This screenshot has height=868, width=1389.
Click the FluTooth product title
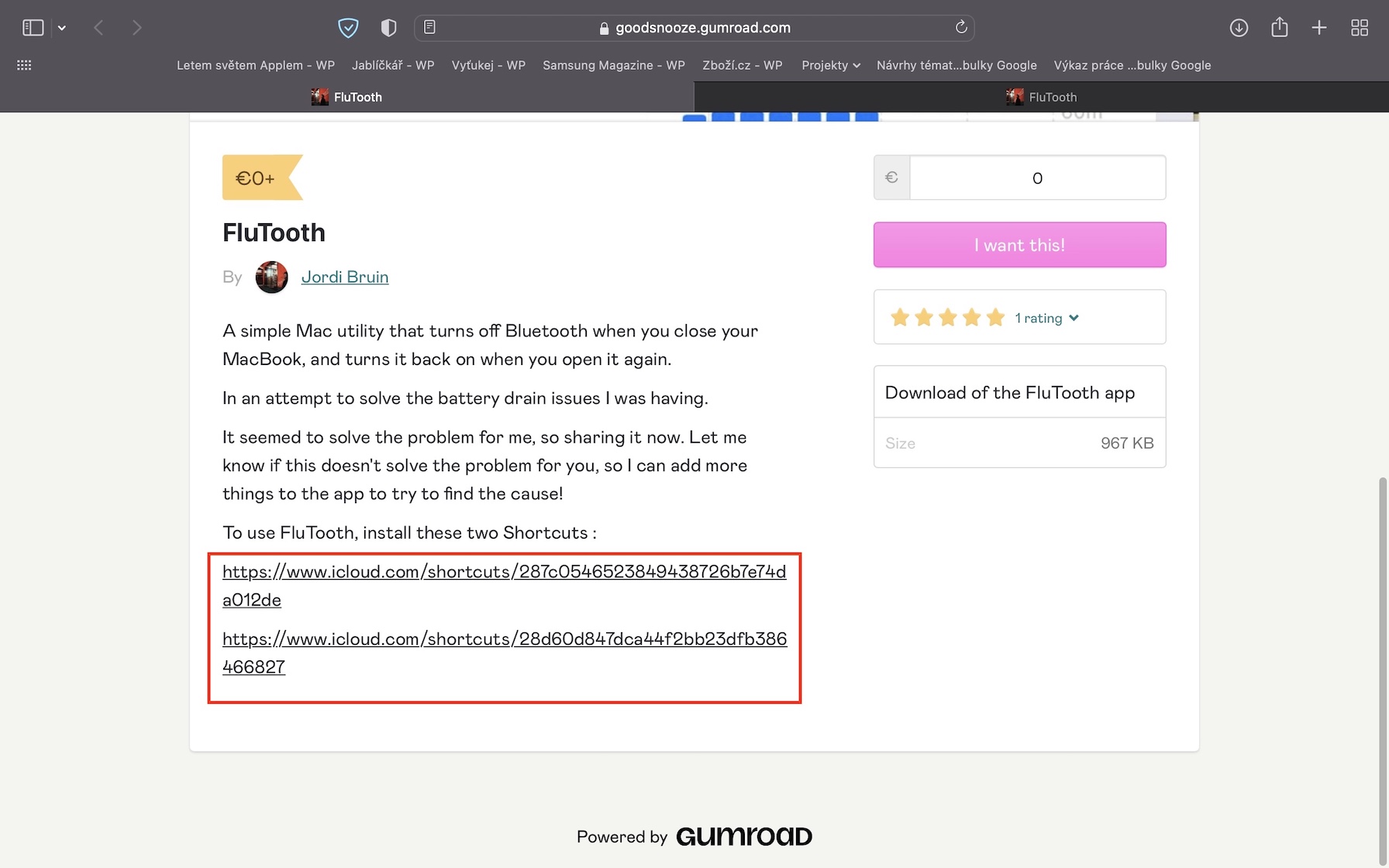274,232
